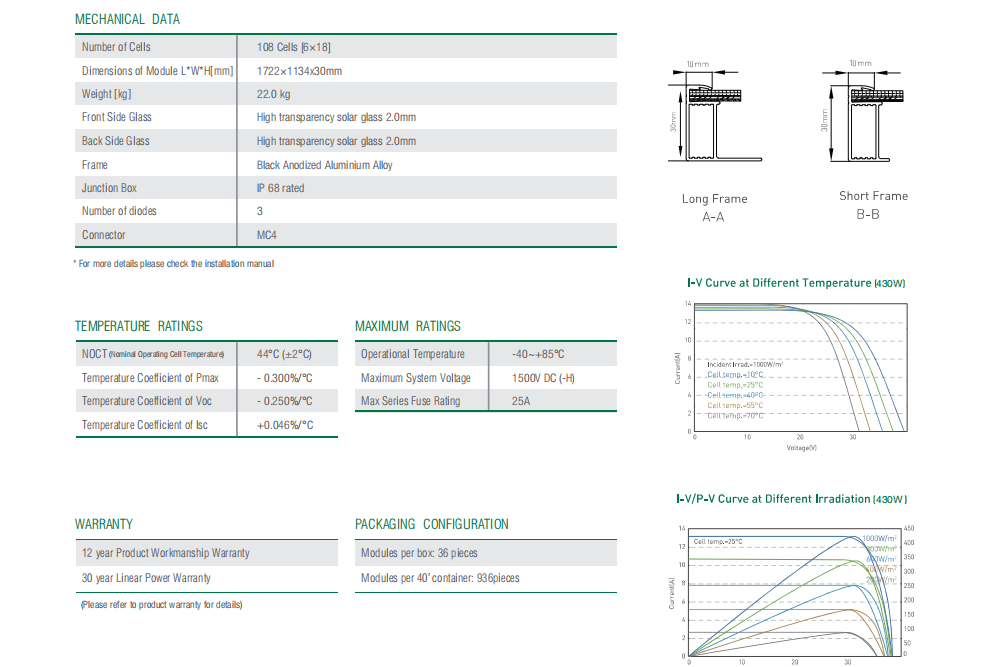
Task: Click 'Dimensions of Module L*W*H[mm]' label
Action: coord(157,71)
